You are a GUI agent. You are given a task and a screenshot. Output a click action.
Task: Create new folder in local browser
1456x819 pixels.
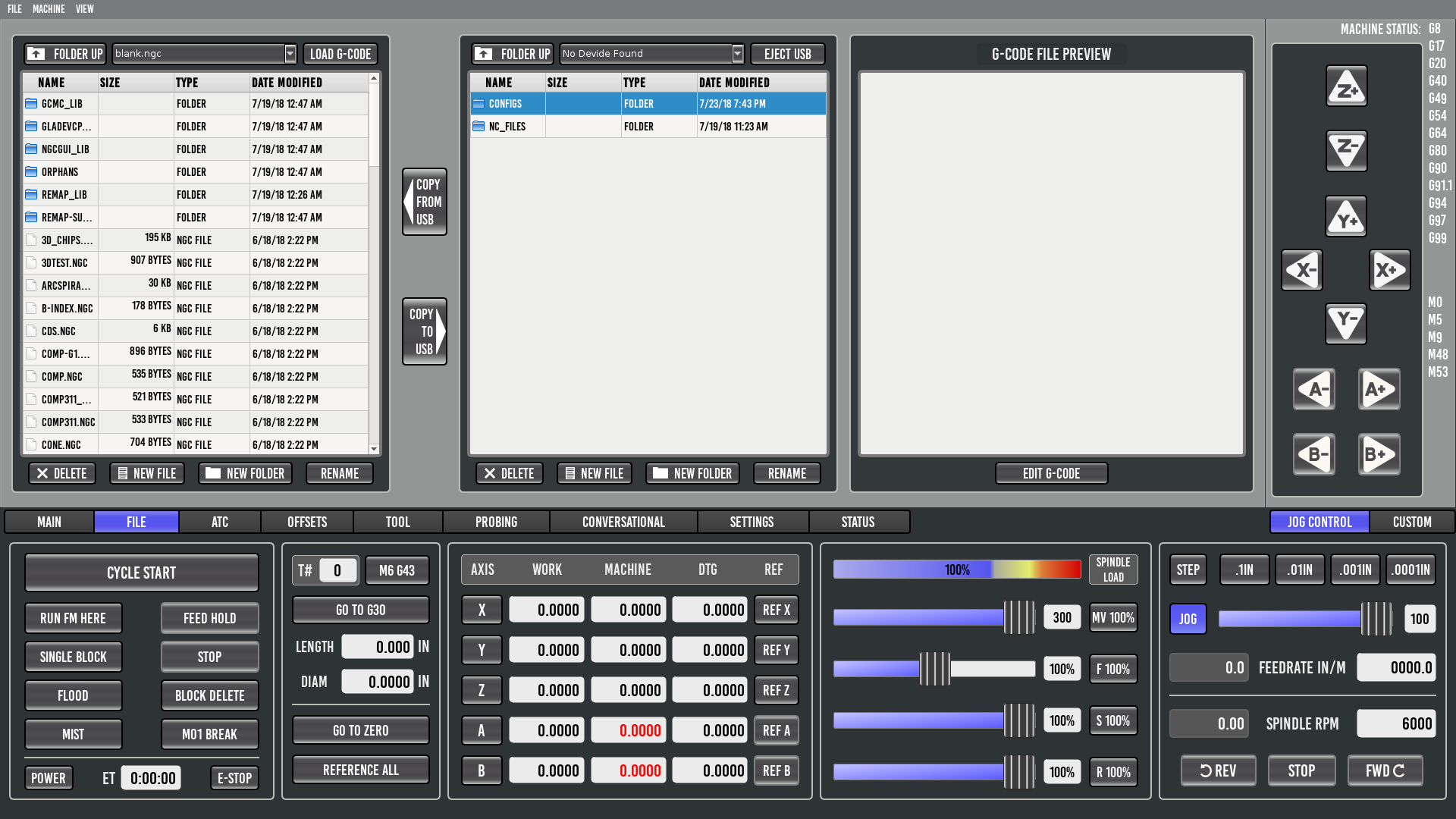coord(246,473)
